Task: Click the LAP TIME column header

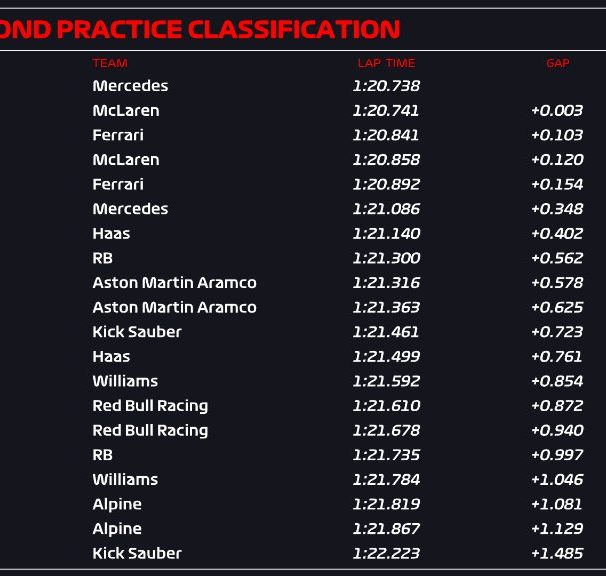Action: (x=386, y=63)
